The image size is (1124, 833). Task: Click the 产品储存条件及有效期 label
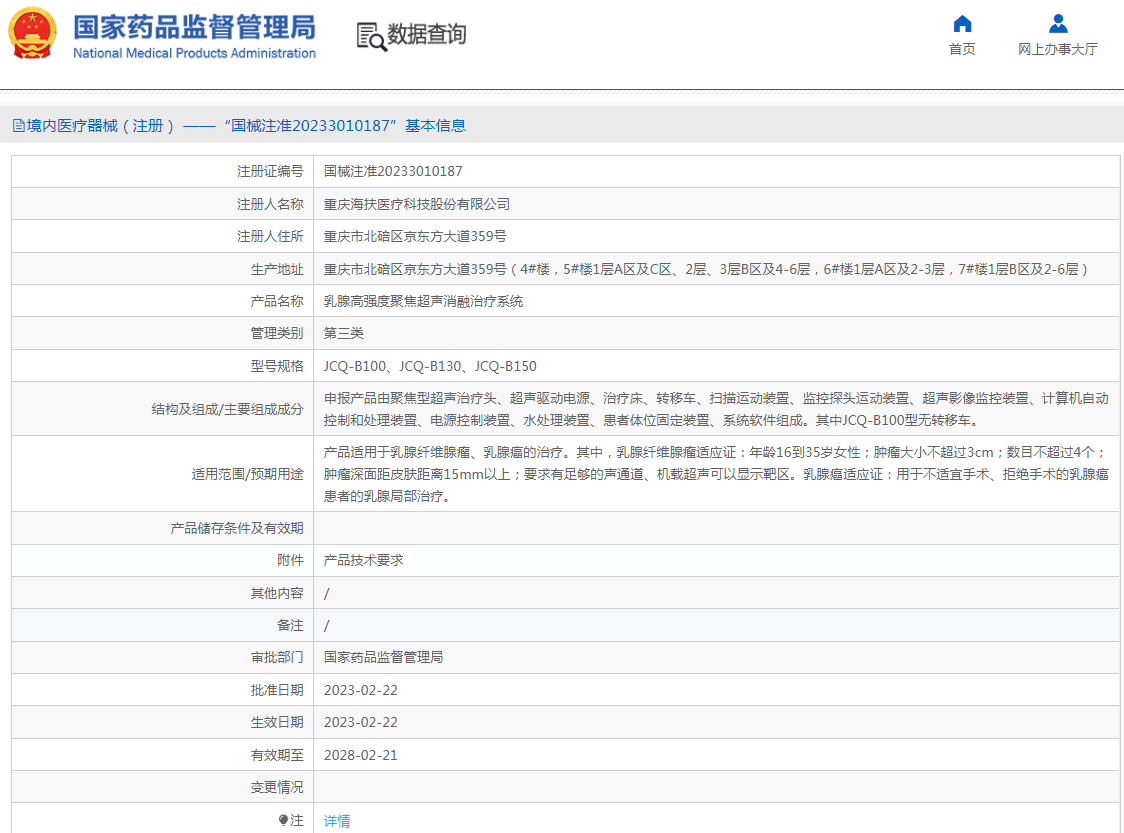237,528
